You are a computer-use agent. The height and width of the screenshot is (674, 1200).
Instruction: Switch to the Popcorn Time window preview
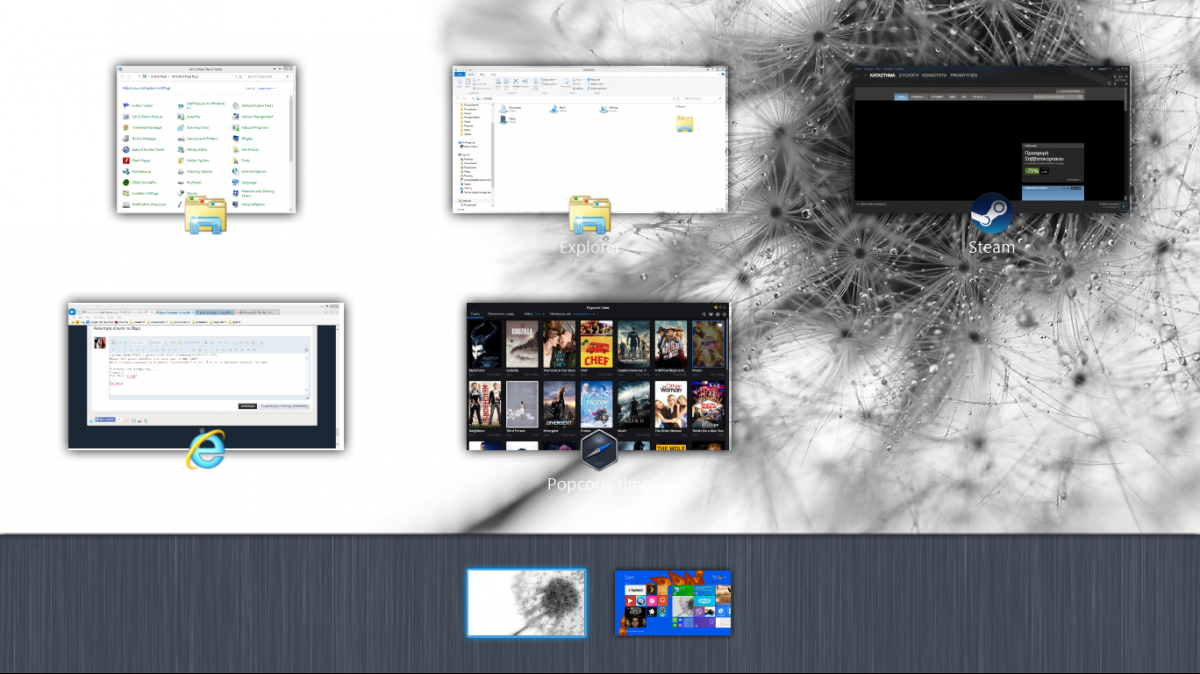tap(599, 376)
